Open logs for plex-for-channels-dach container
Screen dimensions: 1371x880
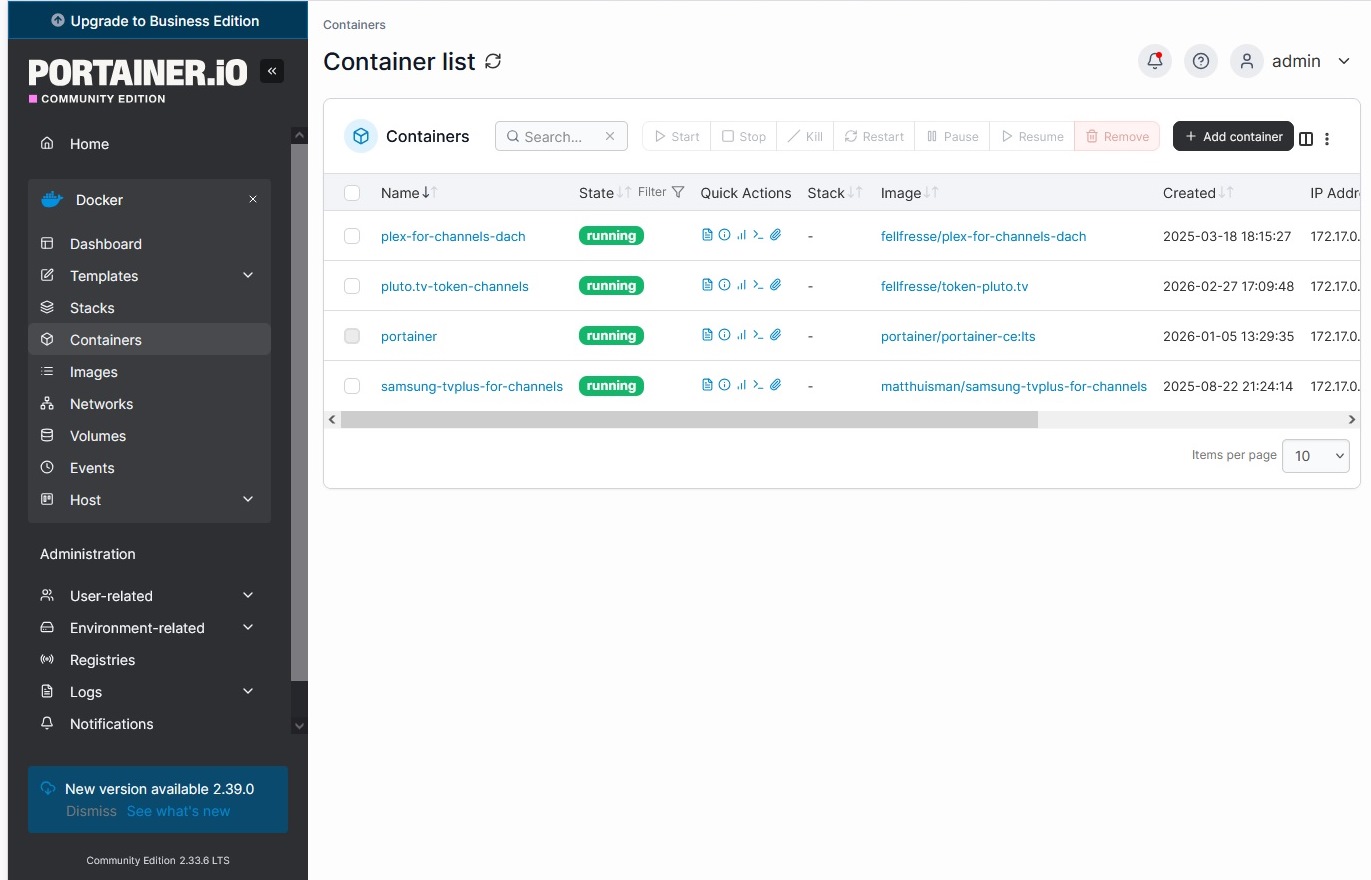click(x=707, y=235)
